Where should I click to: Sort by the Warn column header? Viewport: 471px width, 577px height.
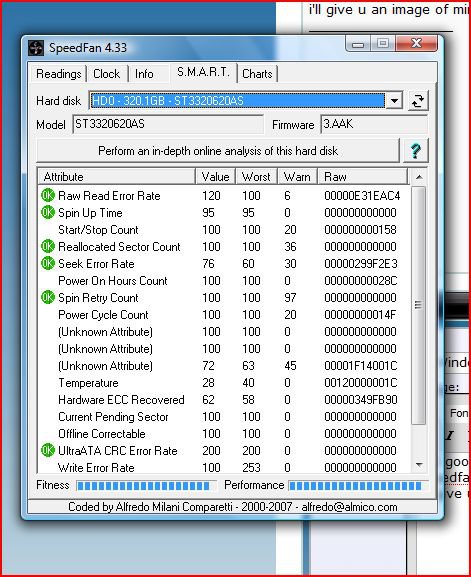297,177
